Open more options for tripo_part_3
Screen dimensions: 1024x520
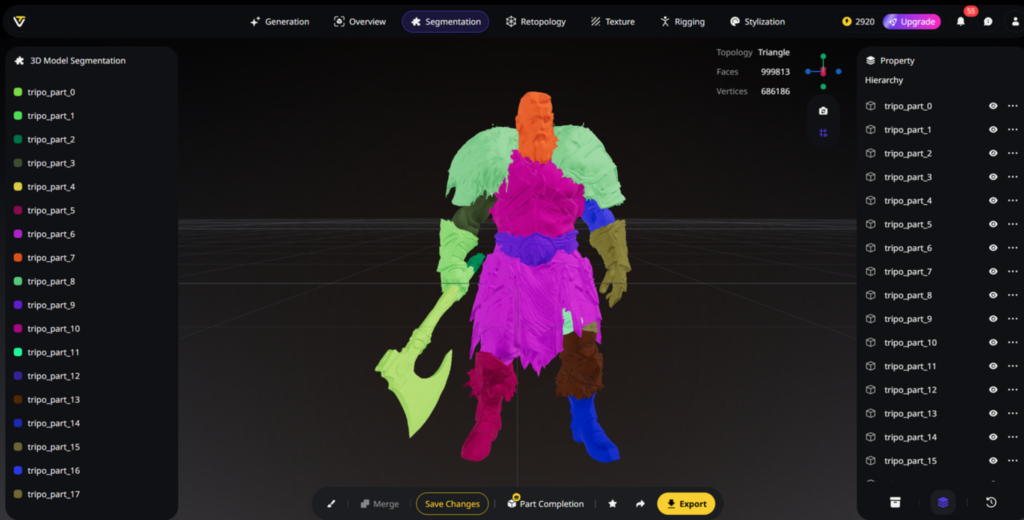coord(1013,177)
